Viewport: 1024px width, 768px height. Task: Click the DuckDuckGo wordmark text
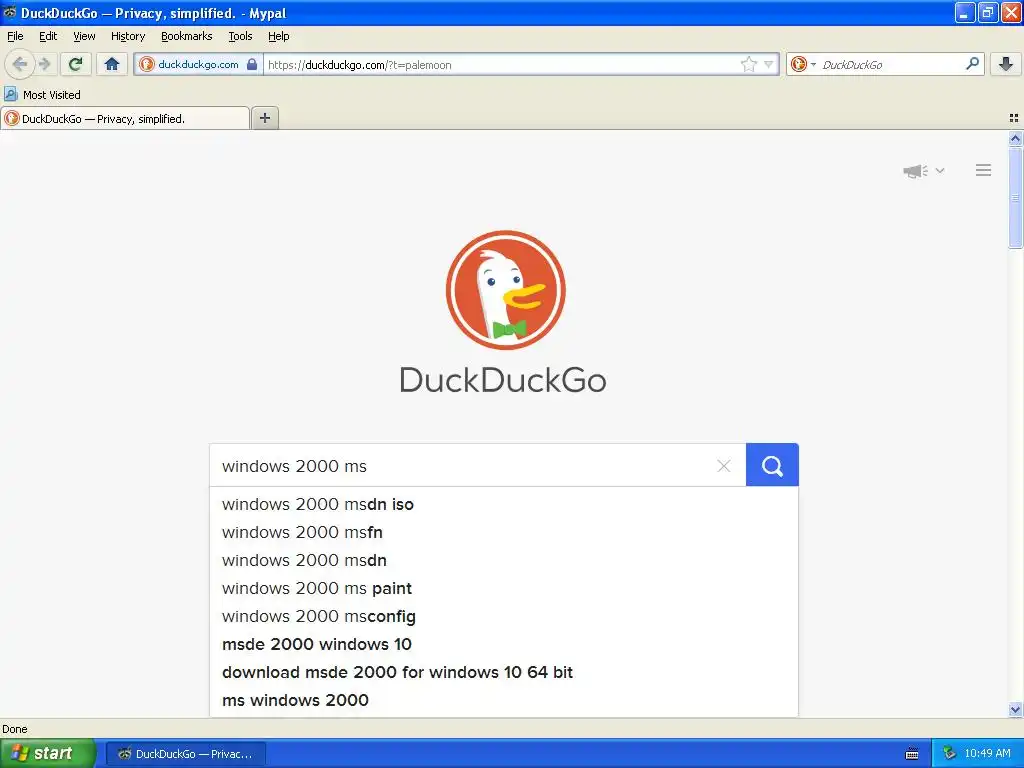point(503,380)
